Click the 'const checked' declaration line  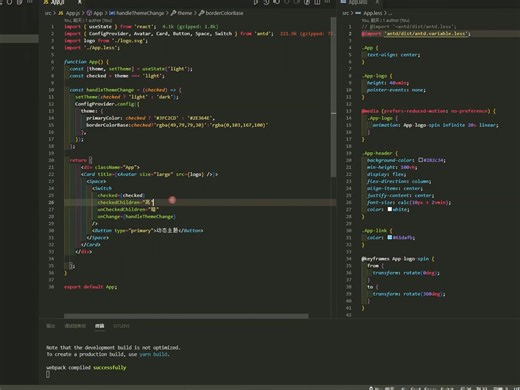coord(117,76)
